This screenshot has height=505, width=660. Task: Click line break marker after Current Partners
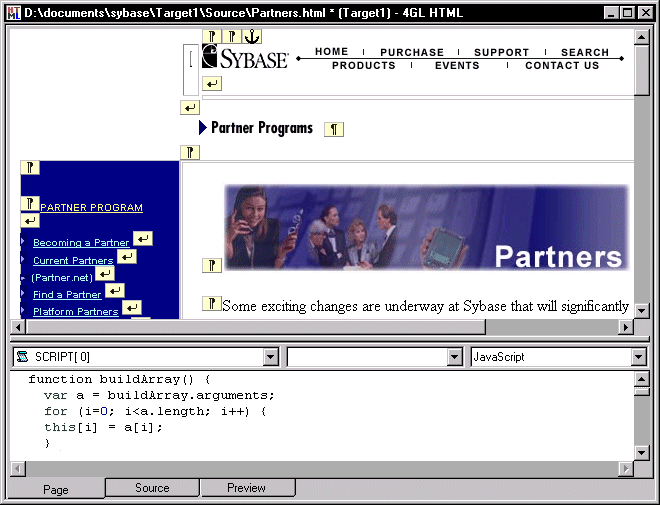[127, 256]
